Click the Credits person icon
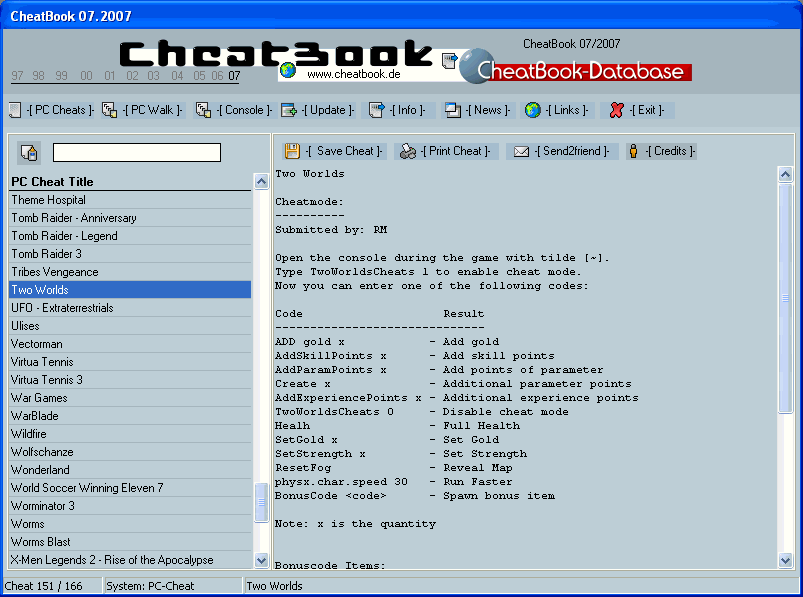This screenshot has width=803, height=597. point(633,151)
